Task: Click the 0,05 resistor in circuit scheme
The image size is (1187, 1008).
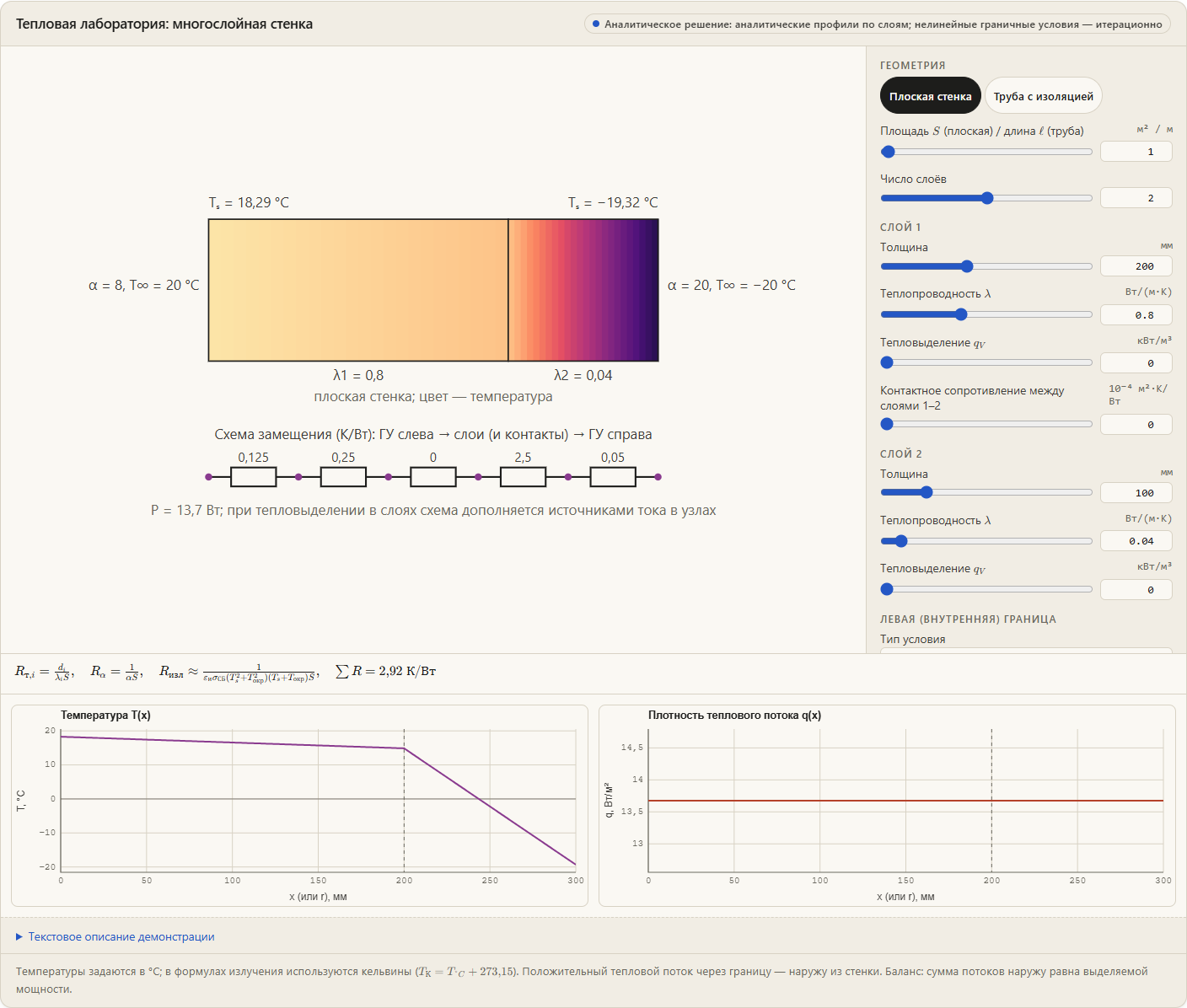Action: click(x=613, y=477)
